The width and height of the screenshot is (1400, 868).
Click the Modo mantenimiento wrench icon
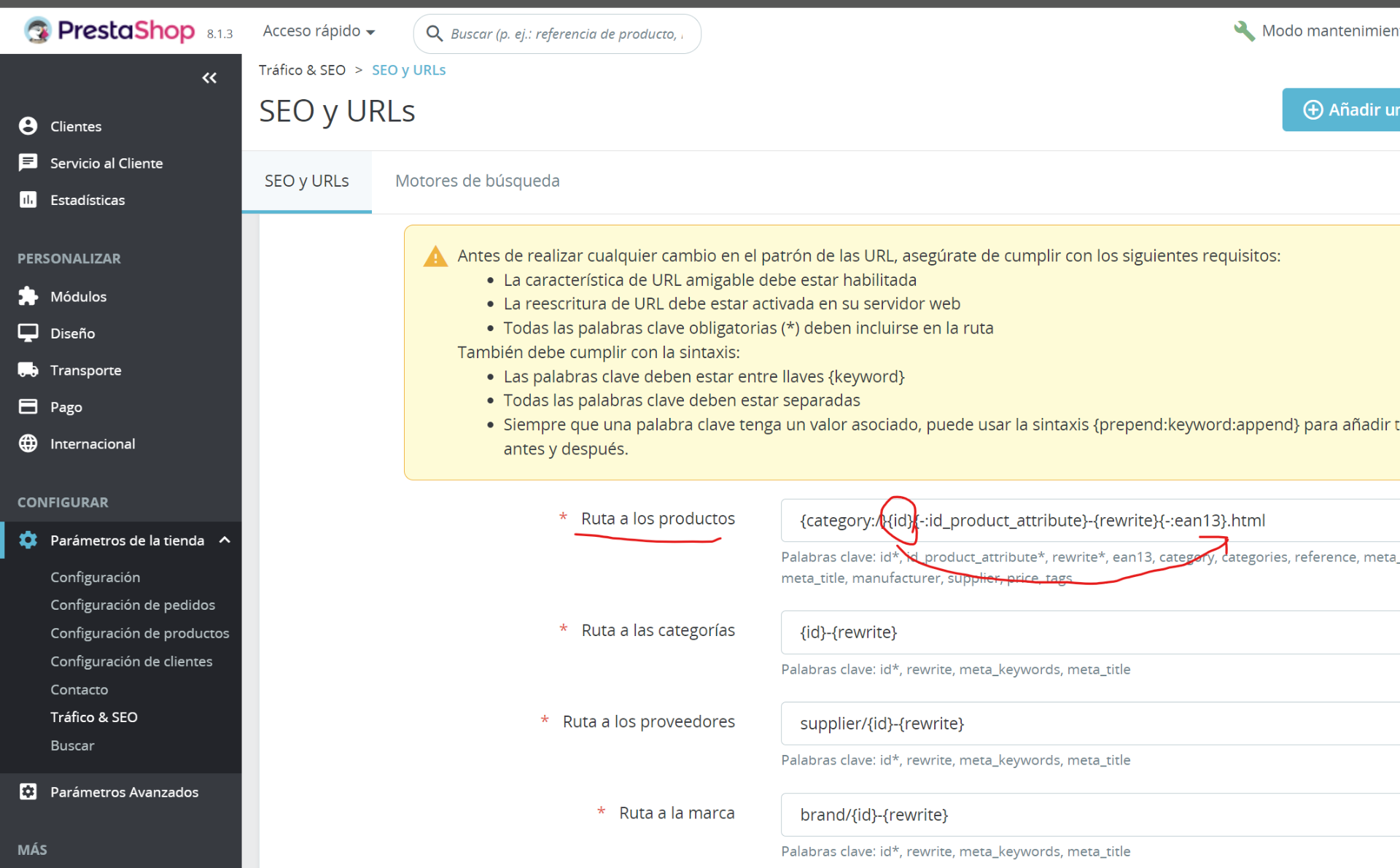click(1243, 31)
